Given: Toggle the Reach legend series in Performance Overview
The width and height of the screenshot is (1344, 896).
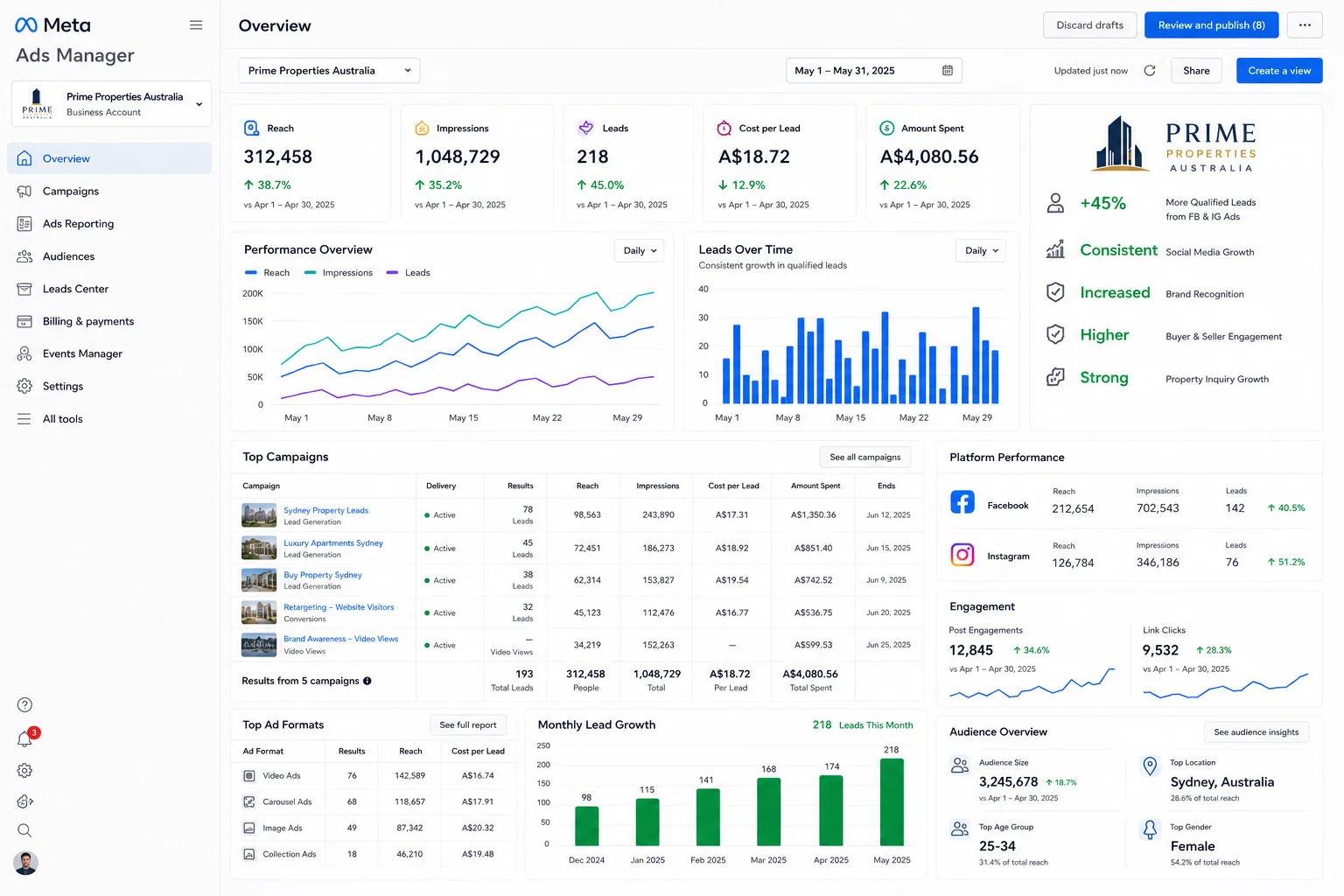Looking at the screenshot, I should [267, 273].
